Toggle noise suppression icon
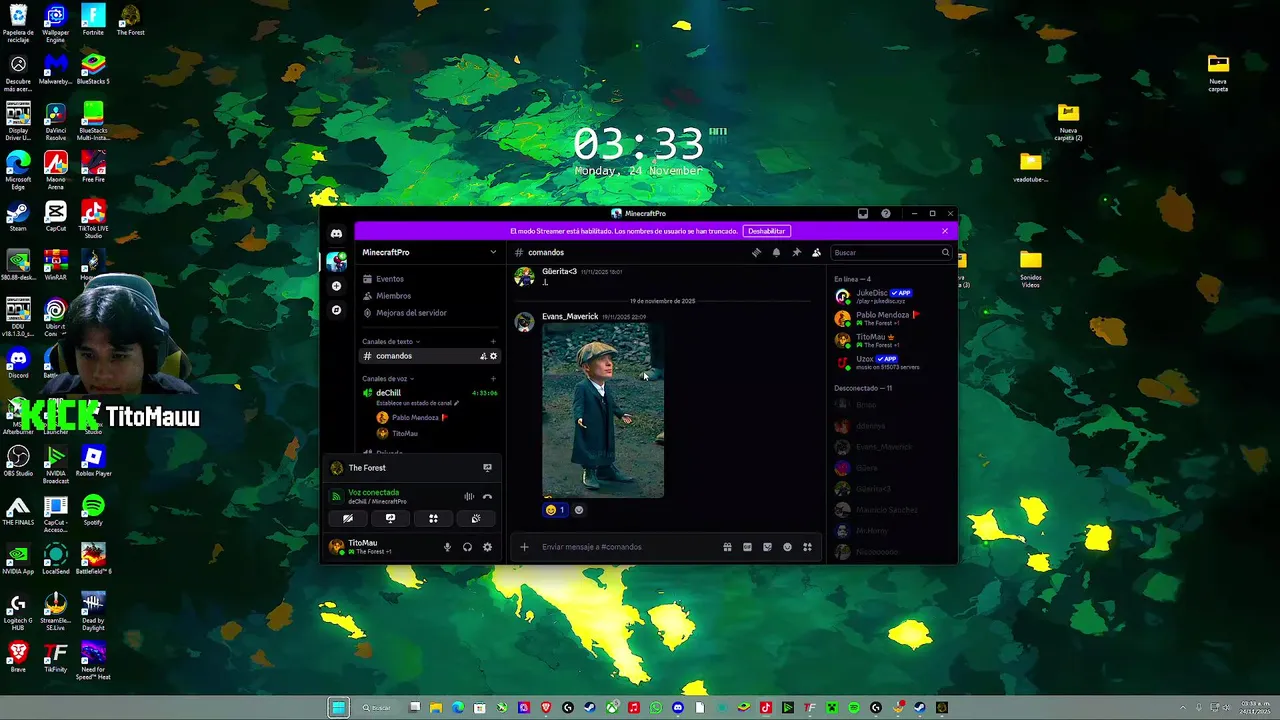 [x=468, y=496]
